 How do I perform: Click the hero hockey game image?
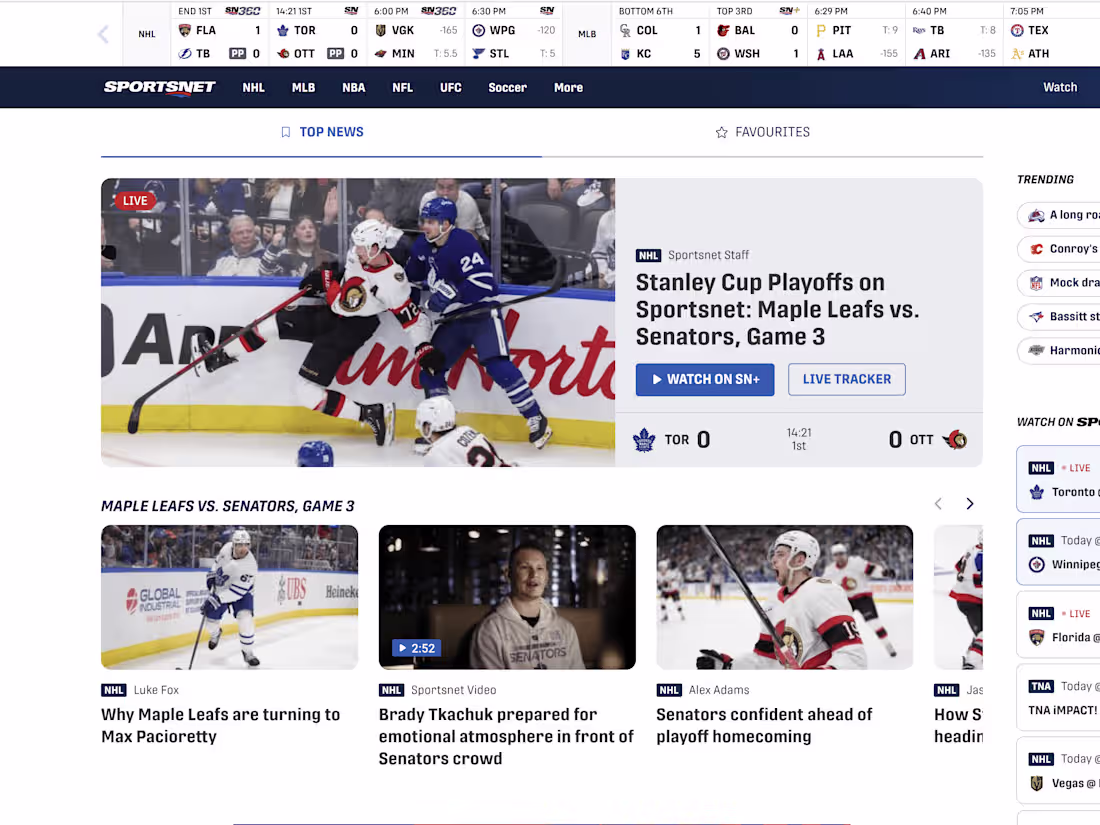358,322
